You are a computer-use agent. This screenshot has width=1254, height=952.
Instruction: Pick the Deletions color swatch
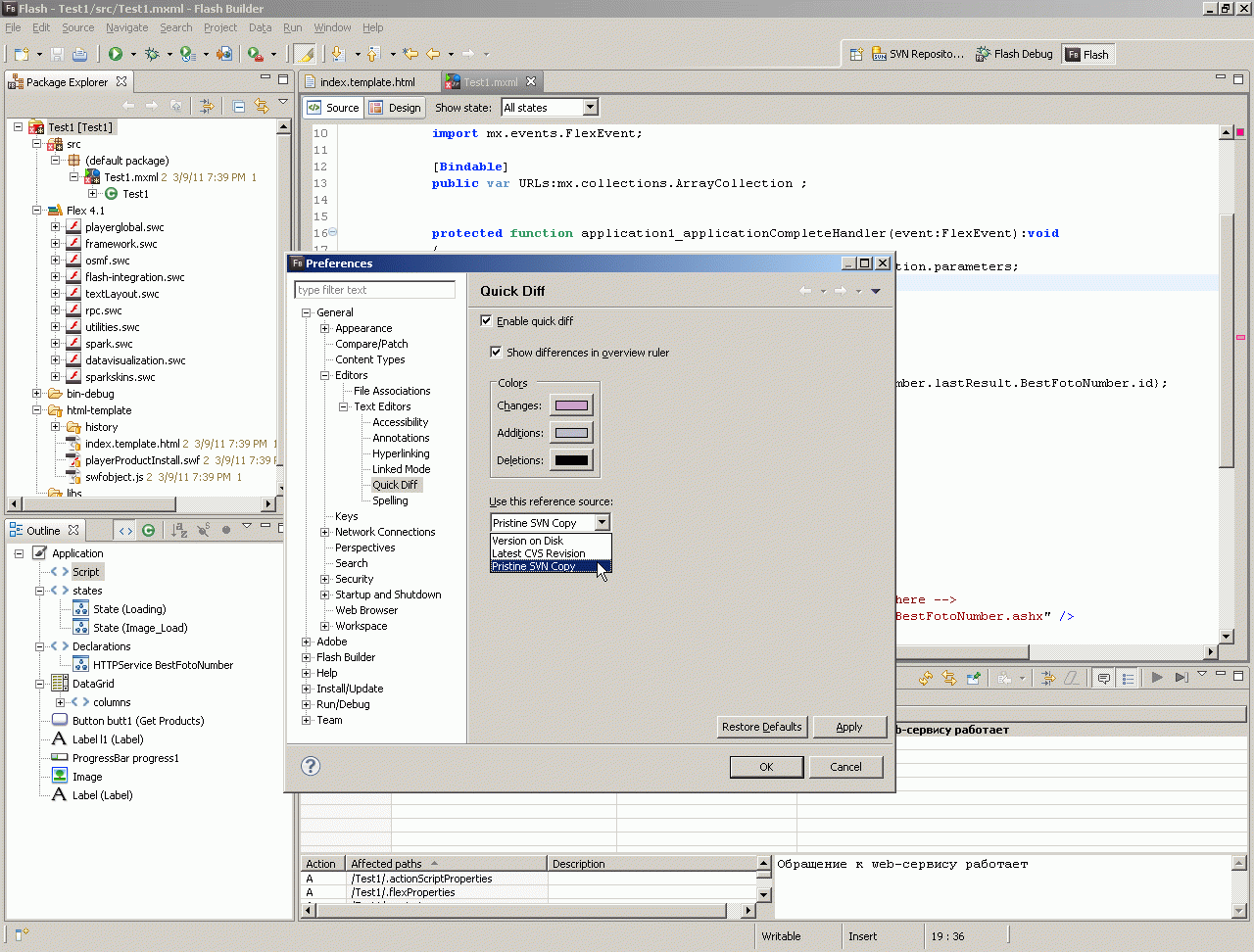571,460
